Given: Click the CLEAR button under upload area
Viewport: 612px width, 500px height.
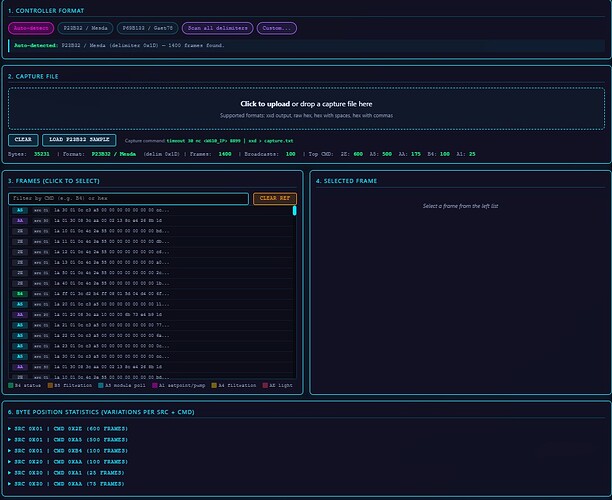Looking at the screenshot, I should (23, 140).
